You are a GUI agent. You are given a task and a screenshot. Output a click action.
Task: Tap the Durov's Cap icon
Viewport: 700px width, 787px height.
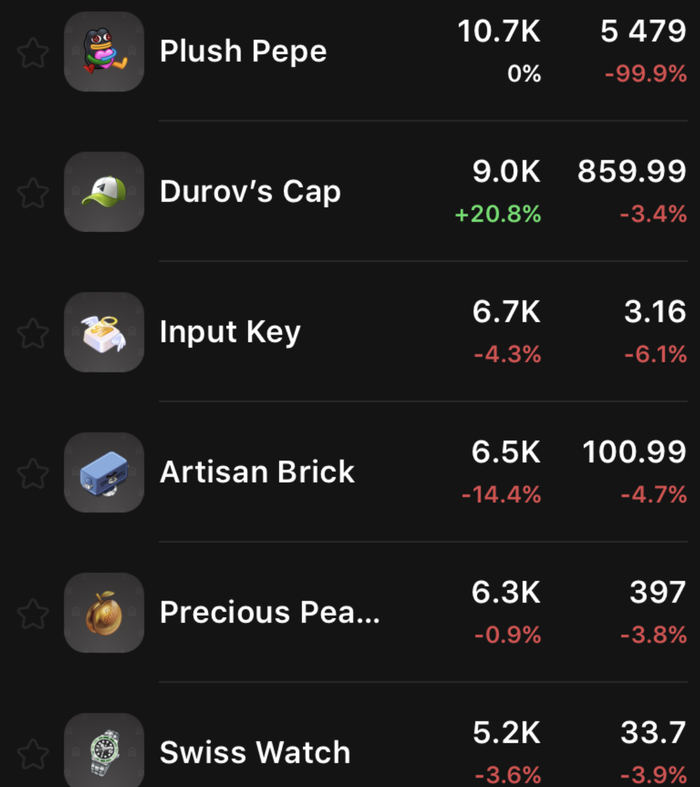pos(104,192)
